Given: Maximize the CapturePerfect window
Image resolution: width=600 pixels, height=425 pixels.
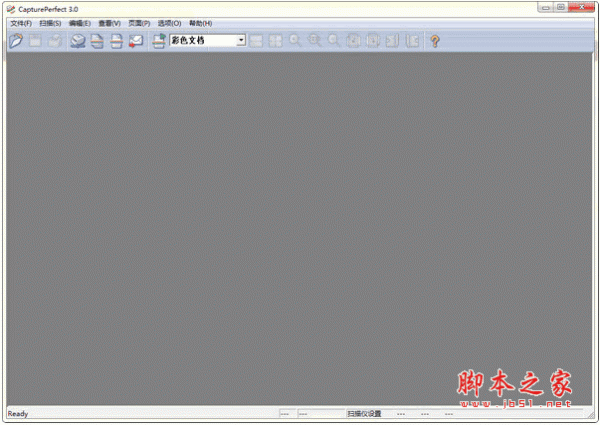Looking at the screenshot, I should pos(560,7).
